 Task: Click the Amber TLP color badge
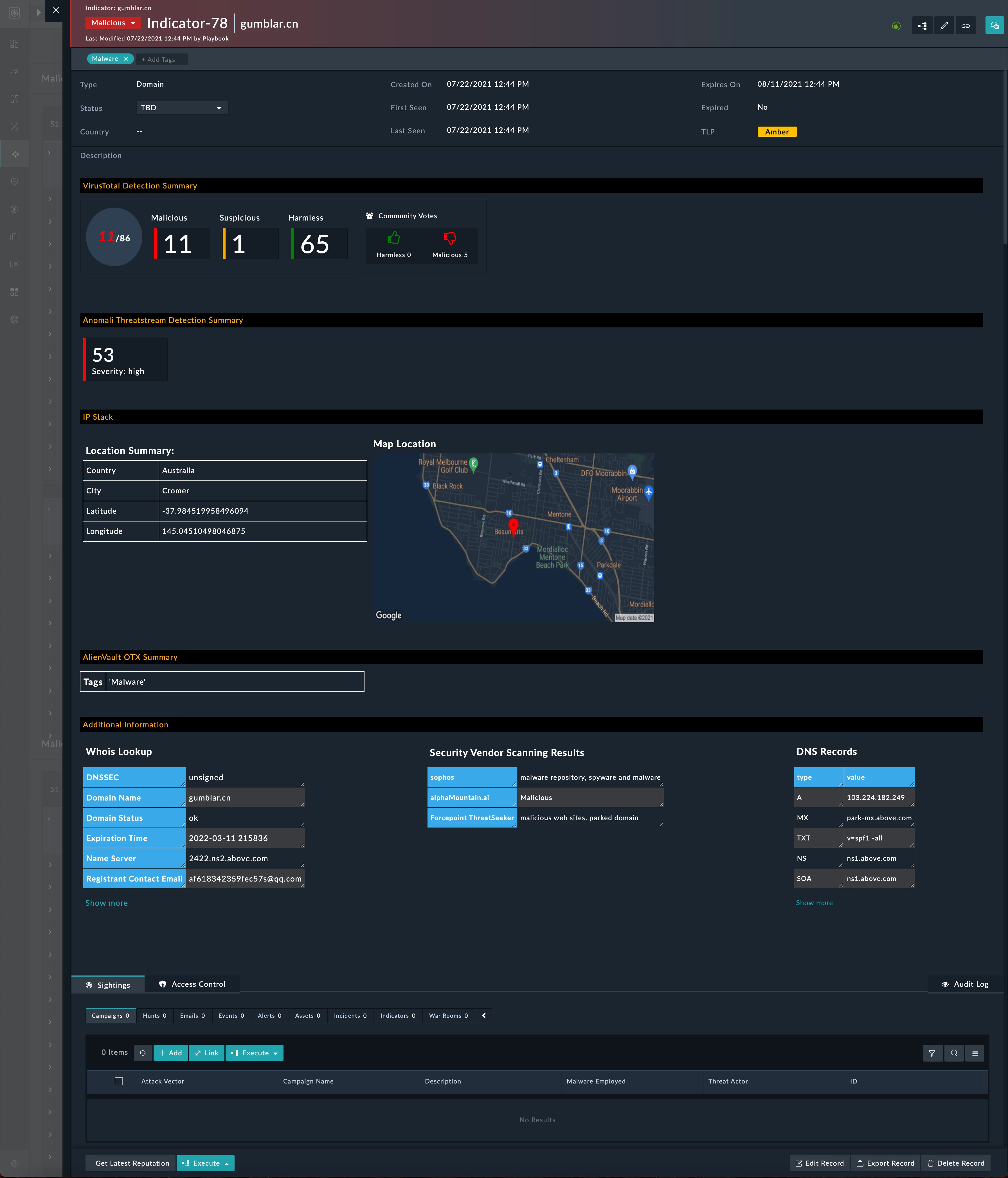coord(777,132)
